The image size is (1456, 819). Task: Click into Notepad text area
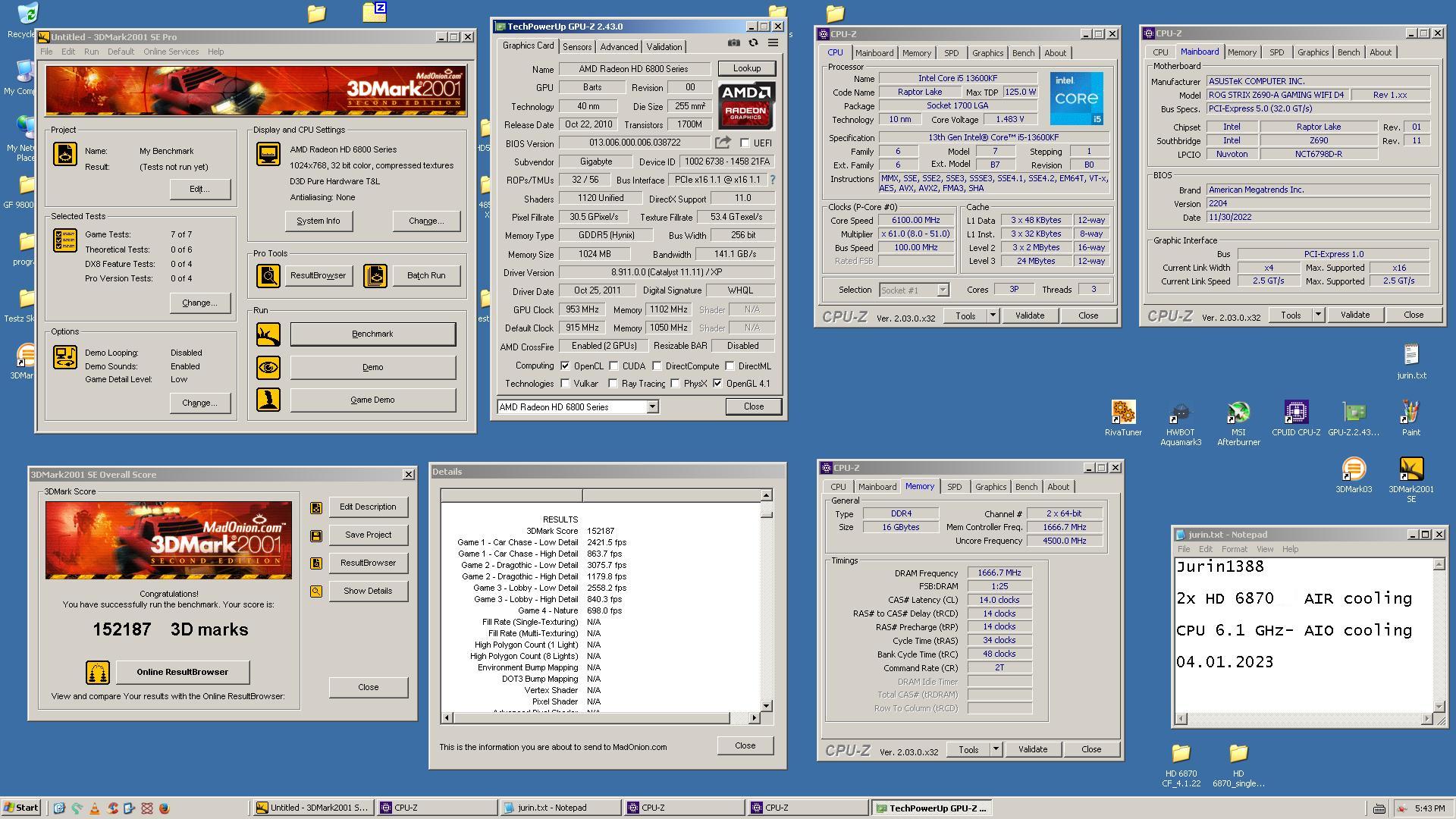pos(1304,635)
